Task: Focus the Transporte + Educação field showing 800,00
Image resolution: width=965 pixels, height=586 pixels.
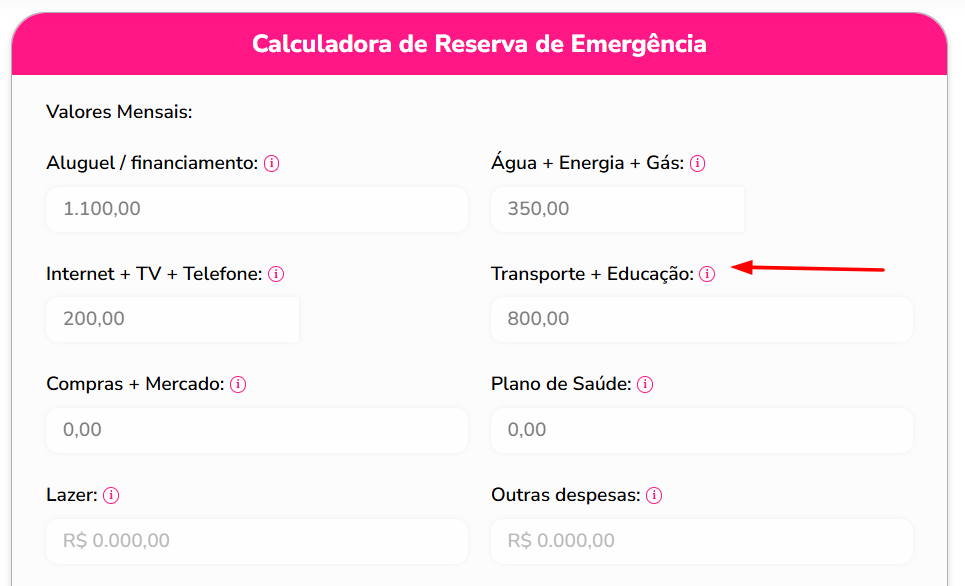Action: [x=702, y=319]
